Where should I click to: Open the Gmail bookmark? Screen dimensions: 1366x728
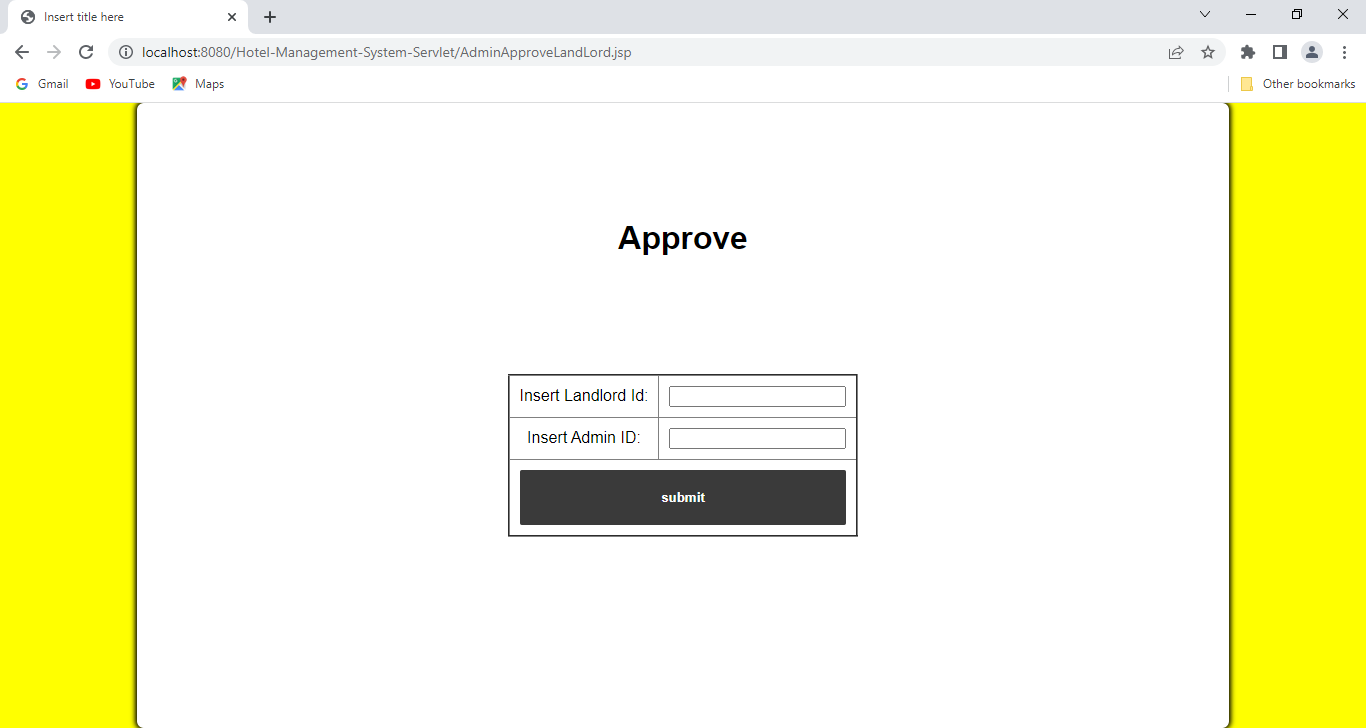pos(42,84)
